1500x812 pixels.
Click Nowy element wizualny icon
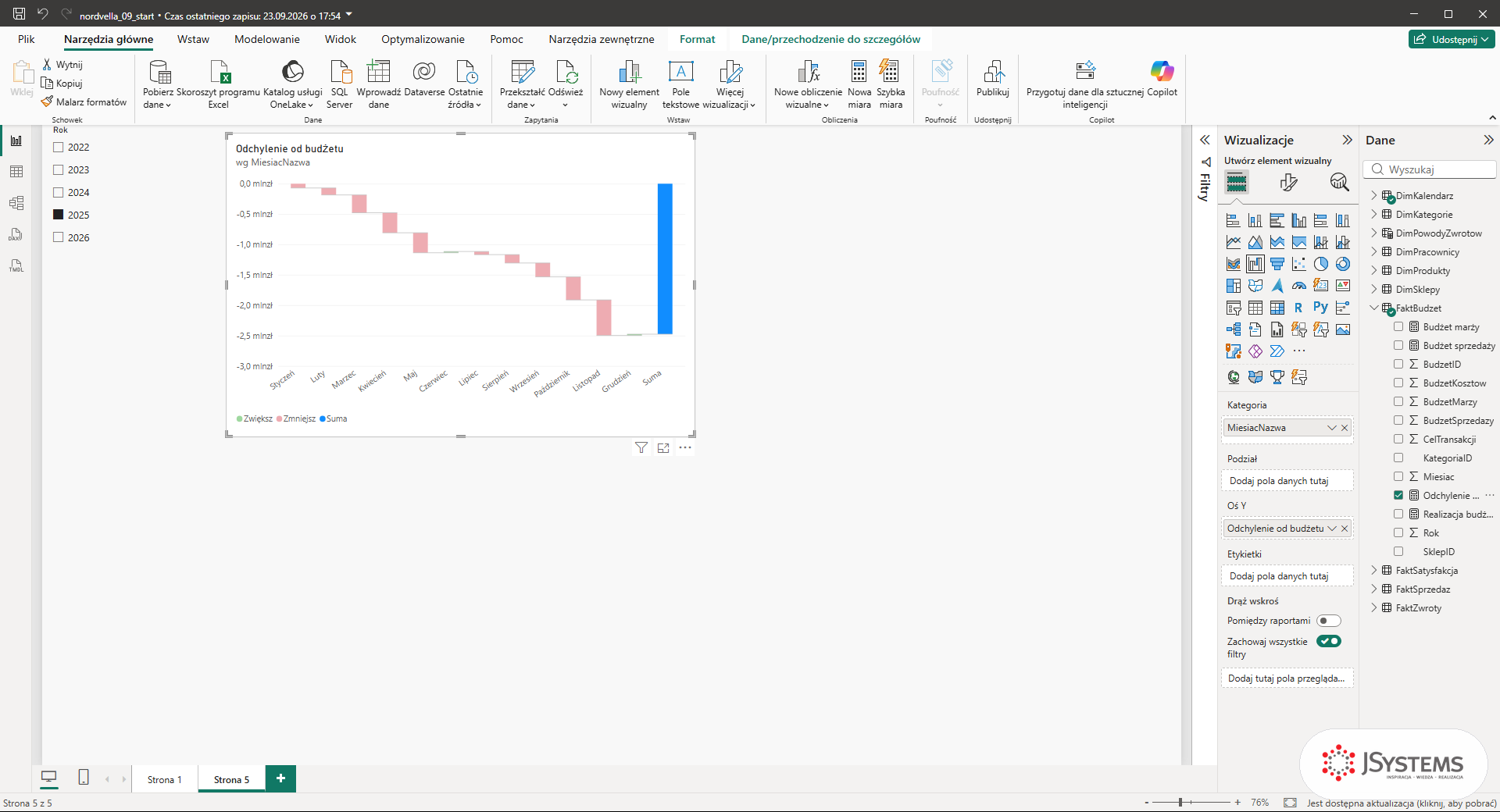[x=629, y=72]
